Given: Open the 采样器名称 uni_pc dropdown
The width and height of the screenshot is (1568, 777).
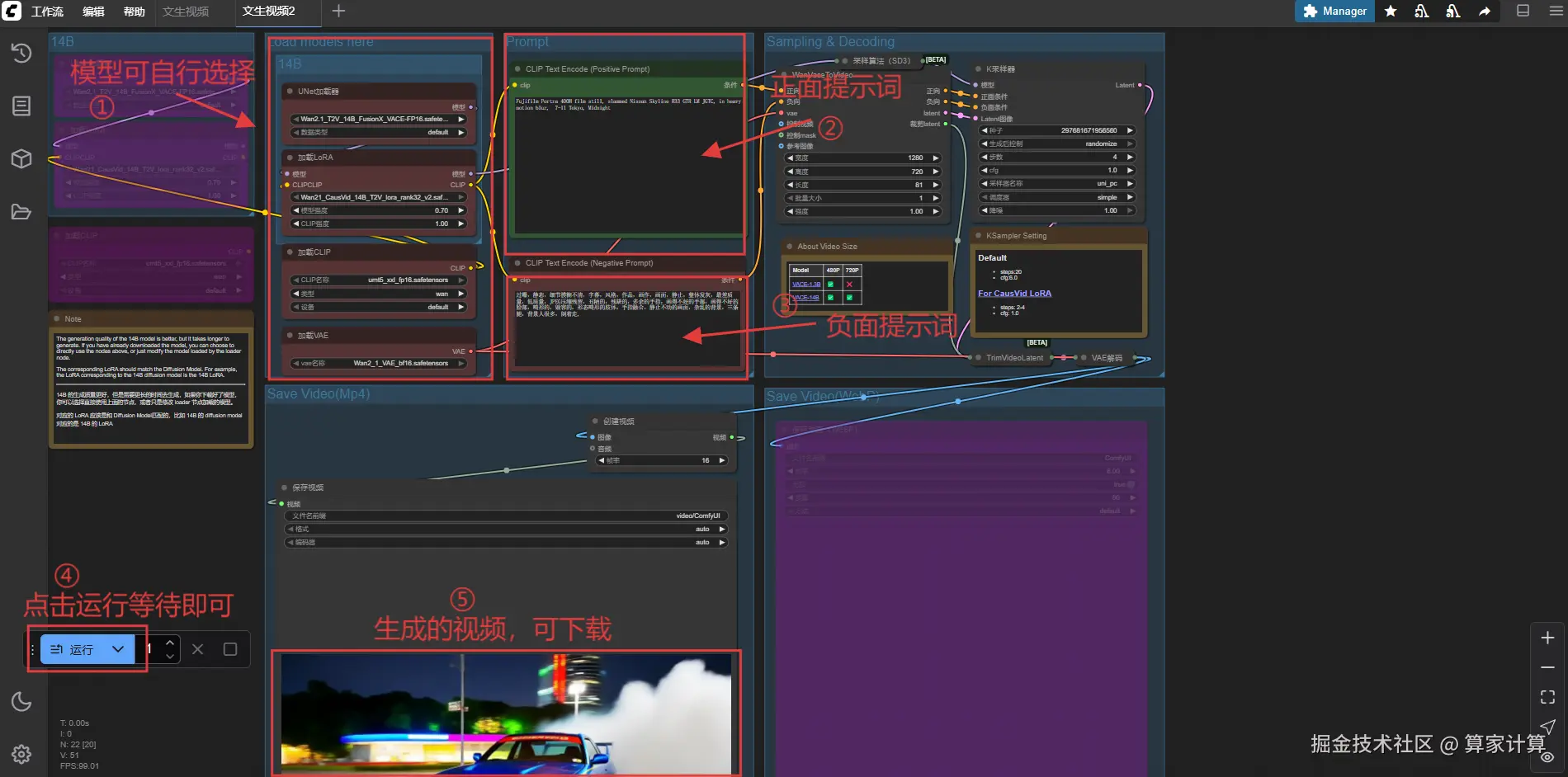Looking at the screenshot, I should 1057,183.
